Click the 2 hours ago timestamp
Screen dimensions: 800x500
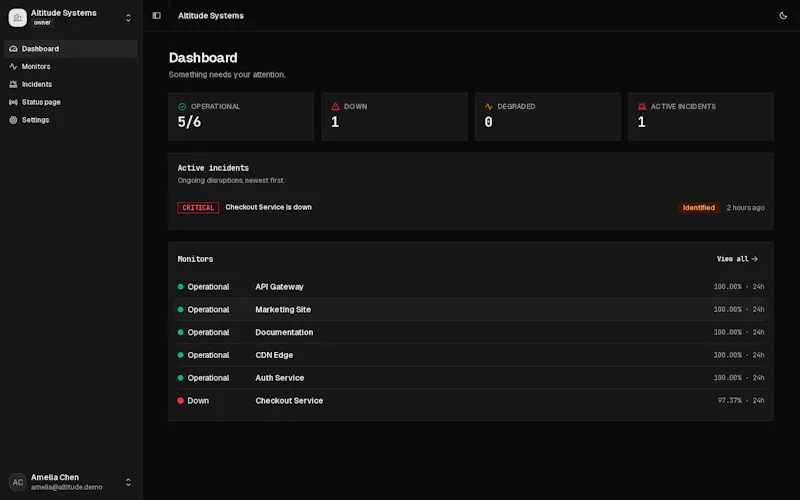[745, 208]
